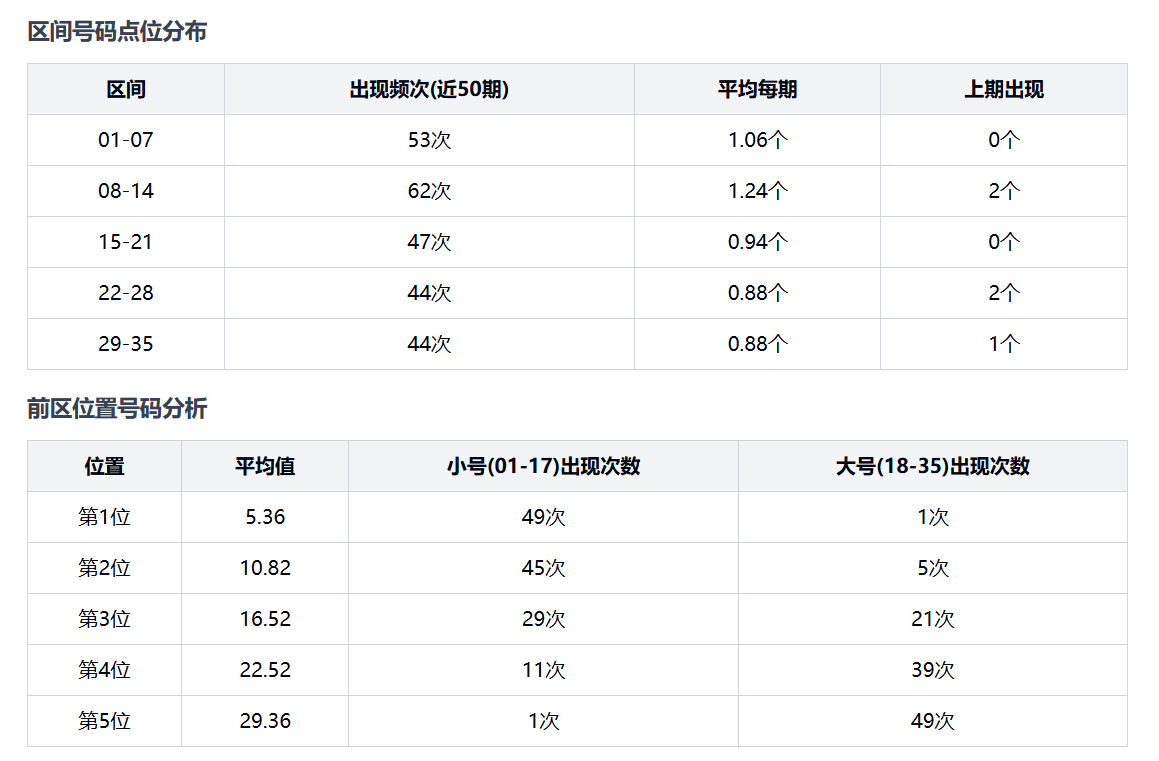The width and height of the screenshot is (1159, 761).
Task: Select the 出现频次(近50期) column header
Action: click(x=429, y=89)
